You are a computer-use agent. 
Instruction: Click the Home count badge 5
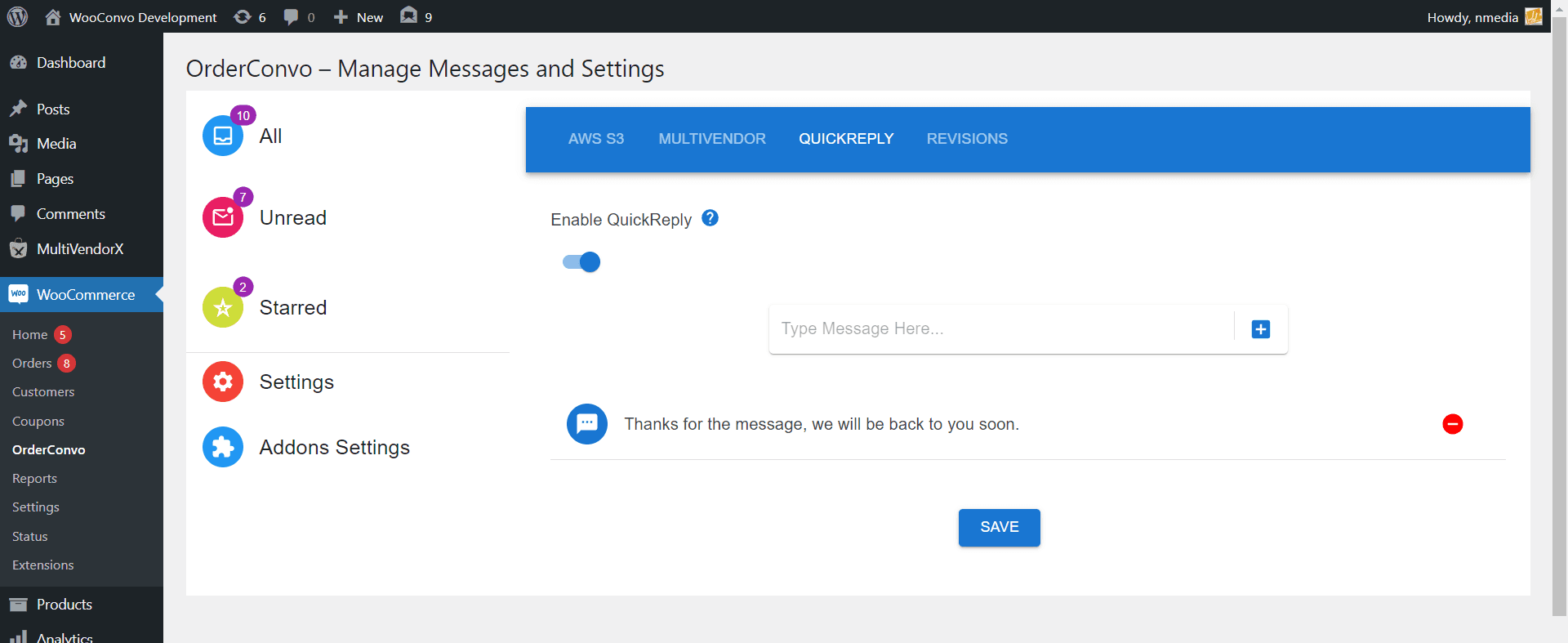(x=63, y=334)
